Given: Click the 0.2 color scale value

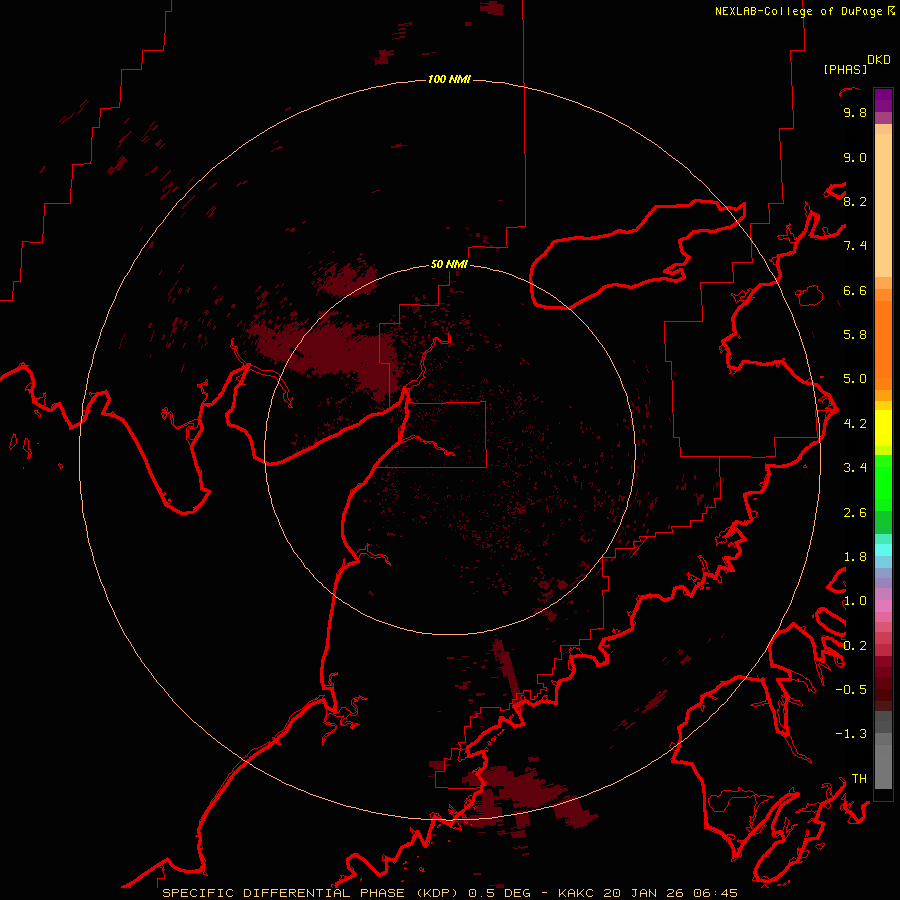Looking at the screenshot, I should click(x=855, y=646).
